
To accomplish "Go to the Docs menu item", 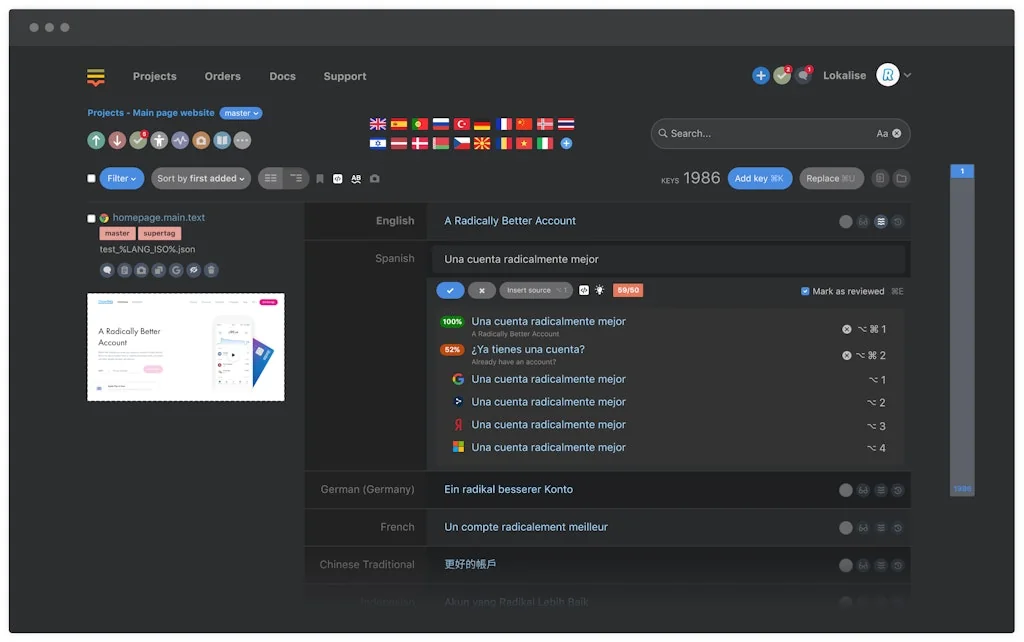I will coord(282,76).
